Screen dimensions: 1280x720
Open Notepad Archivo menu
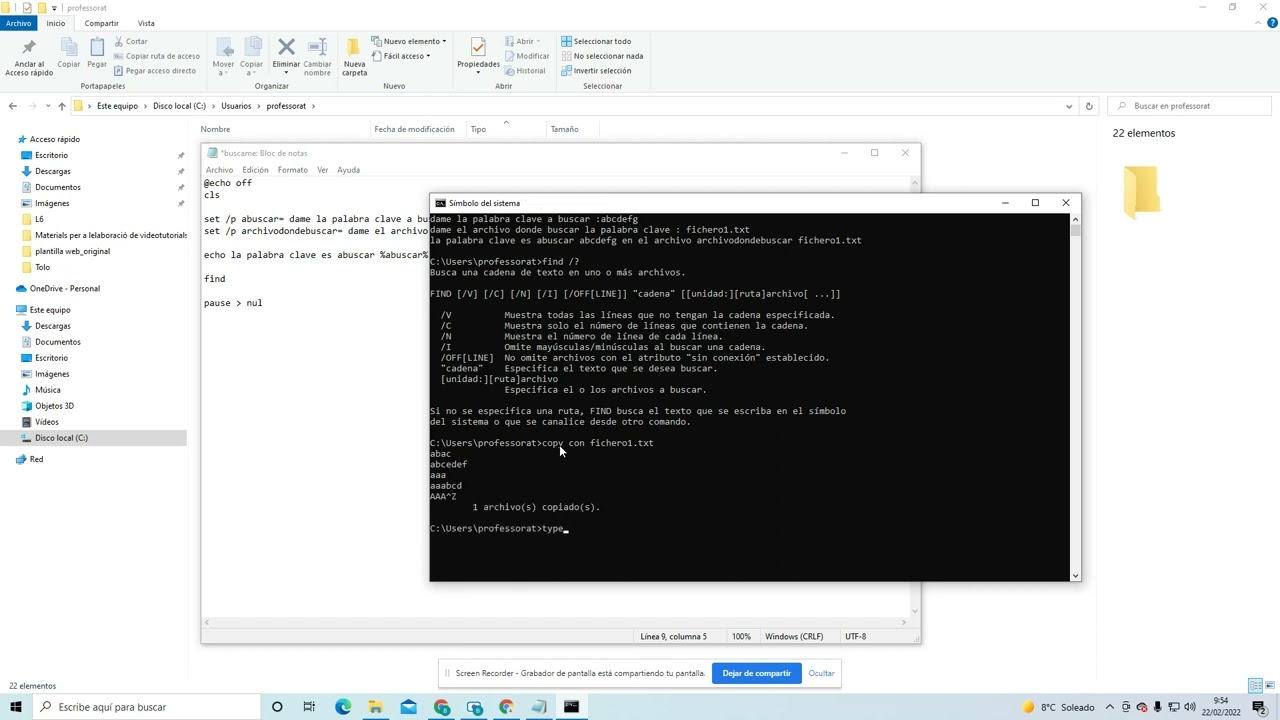click(219, 170)
